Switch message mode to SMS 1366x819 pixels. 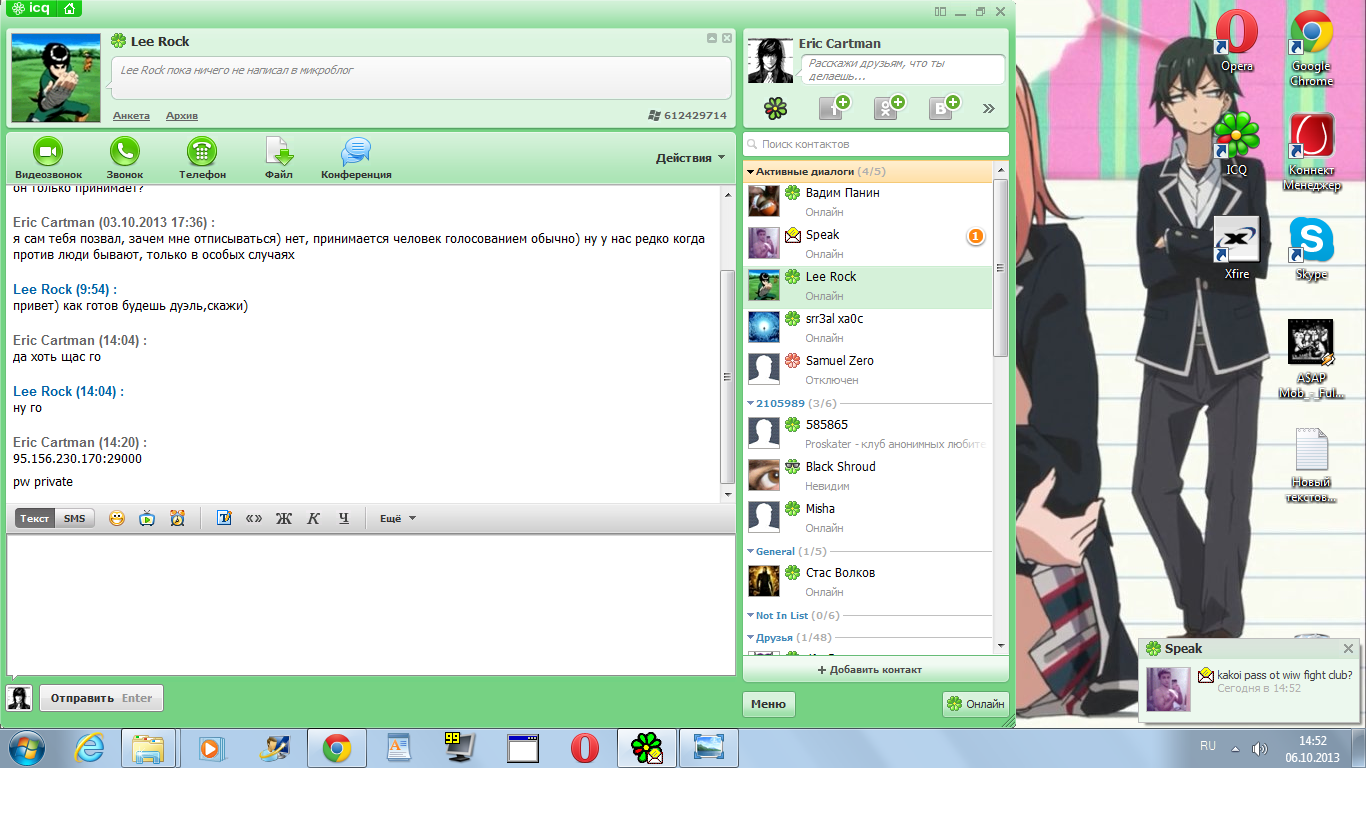74,518
